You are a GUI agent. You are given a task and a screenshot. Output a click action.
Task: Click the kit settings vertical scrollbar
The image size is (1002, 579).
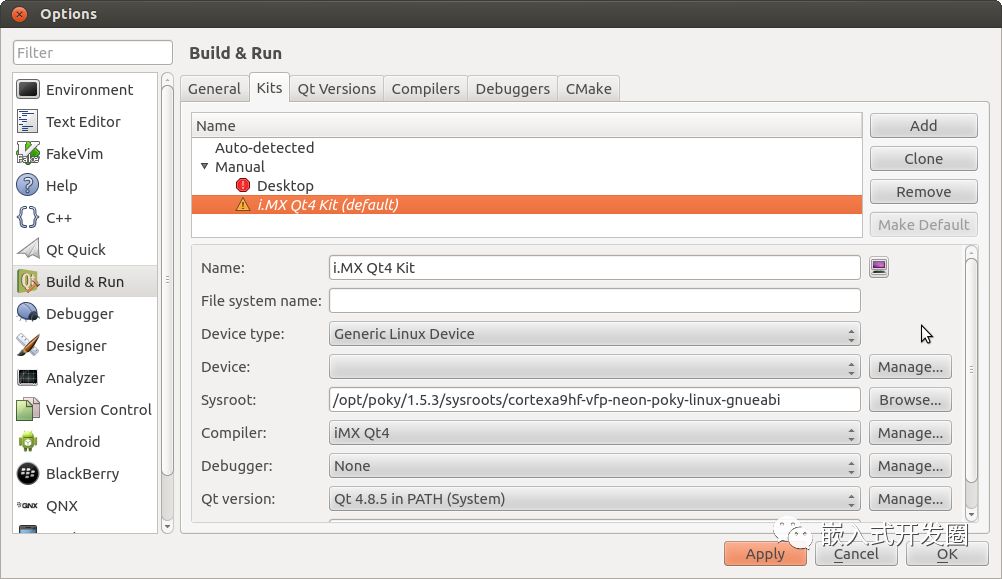(971, 380)
